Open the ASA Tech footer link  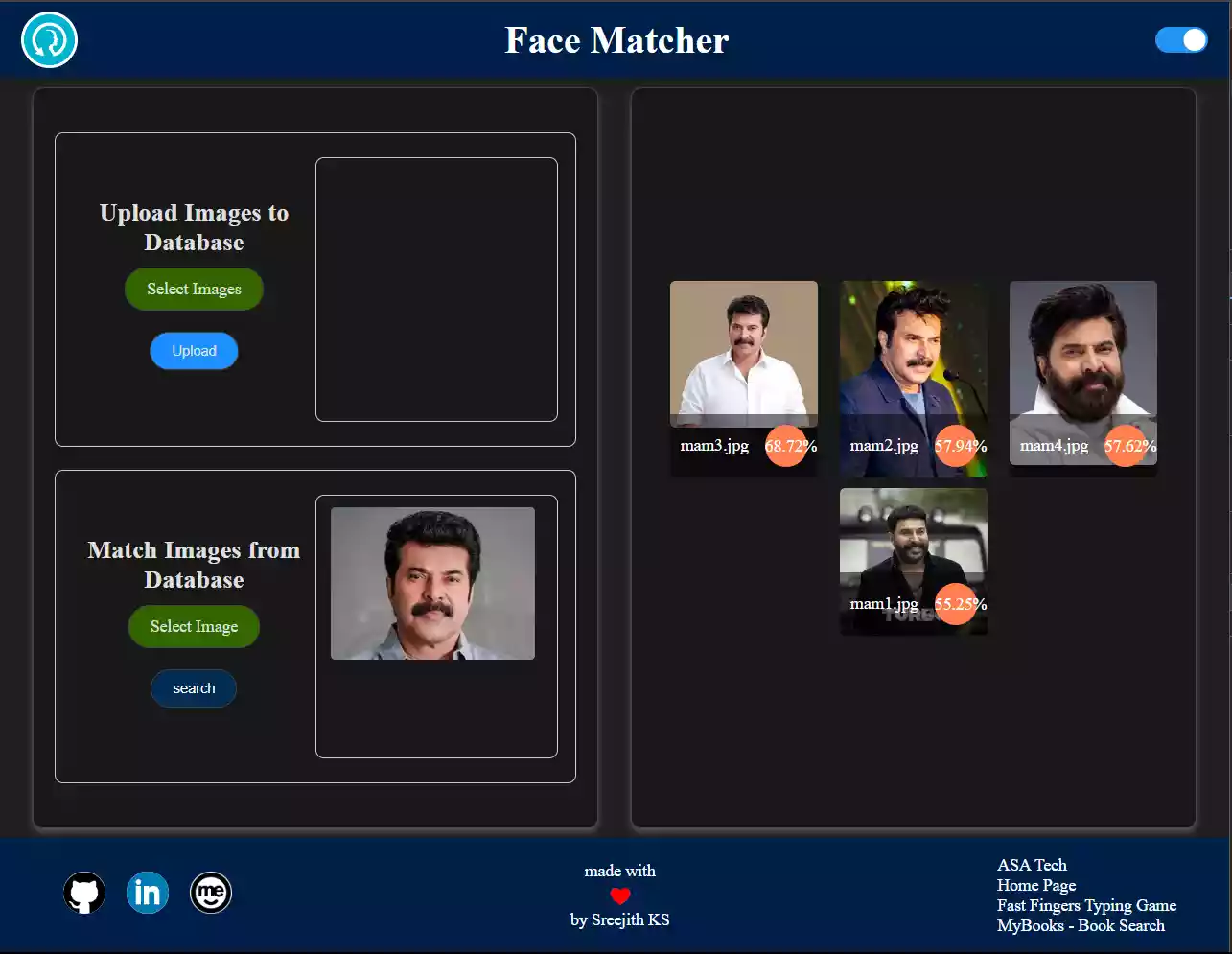(1032, 865)
